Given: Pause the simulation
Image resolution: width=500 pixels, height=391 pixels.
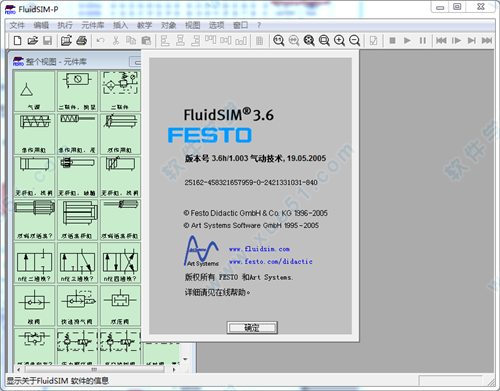Looking at the screenshot, I should (423, 41).
